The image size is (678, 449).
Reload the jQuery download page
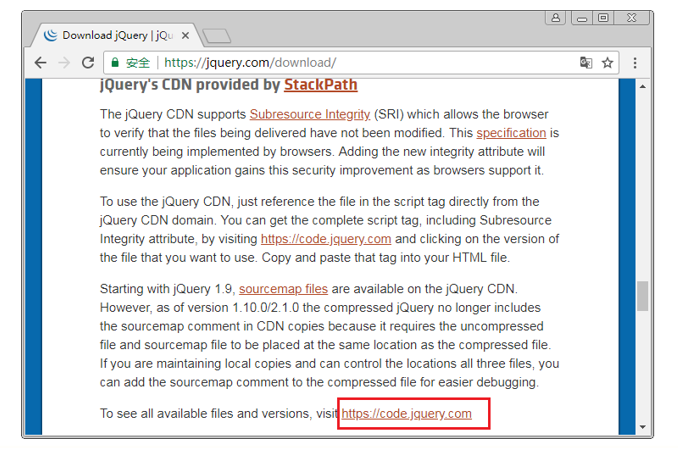coord(88,63)
